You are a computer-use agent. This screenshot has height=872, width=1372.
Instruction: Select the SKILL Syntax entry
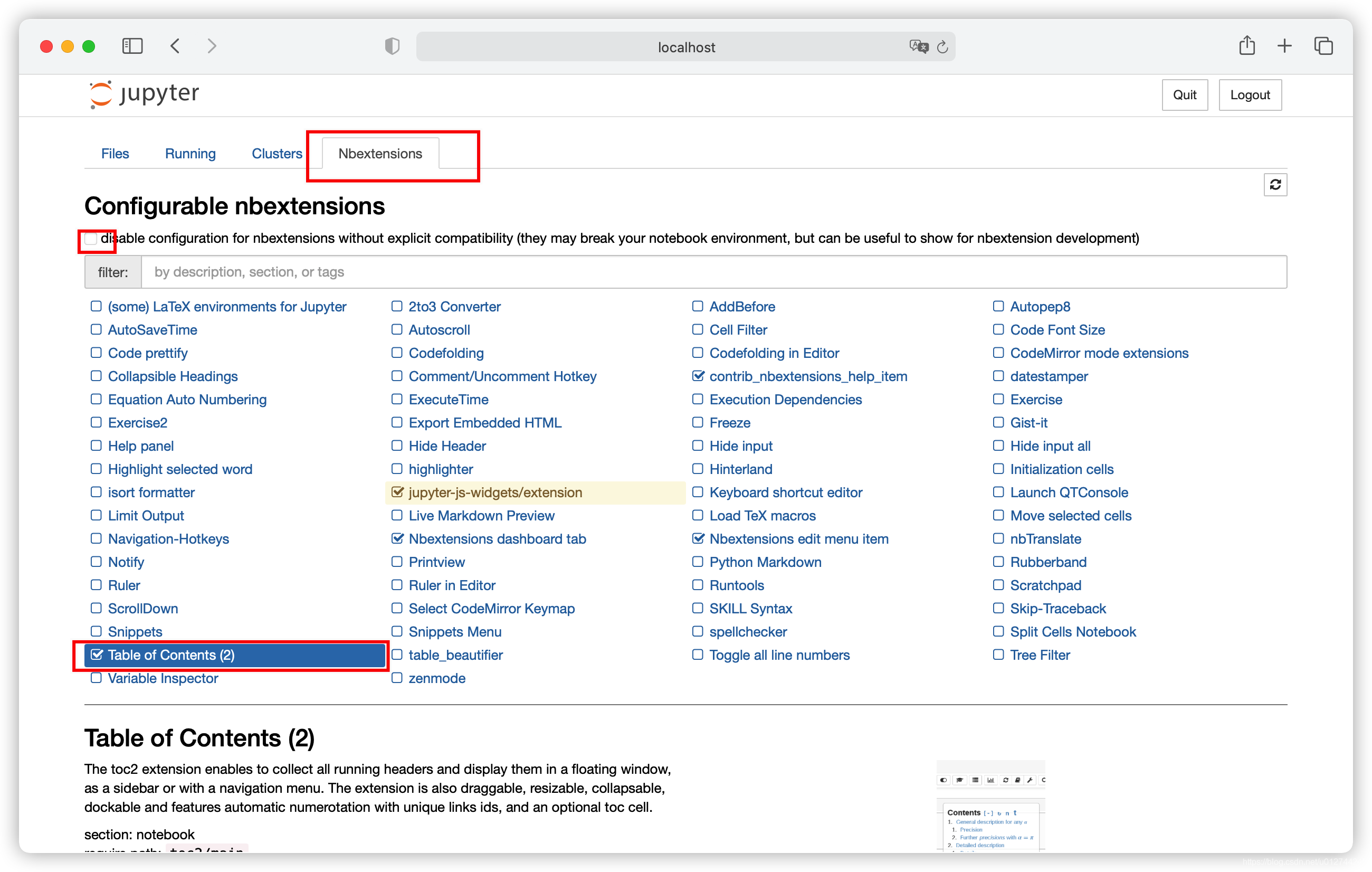click(750, 608)
